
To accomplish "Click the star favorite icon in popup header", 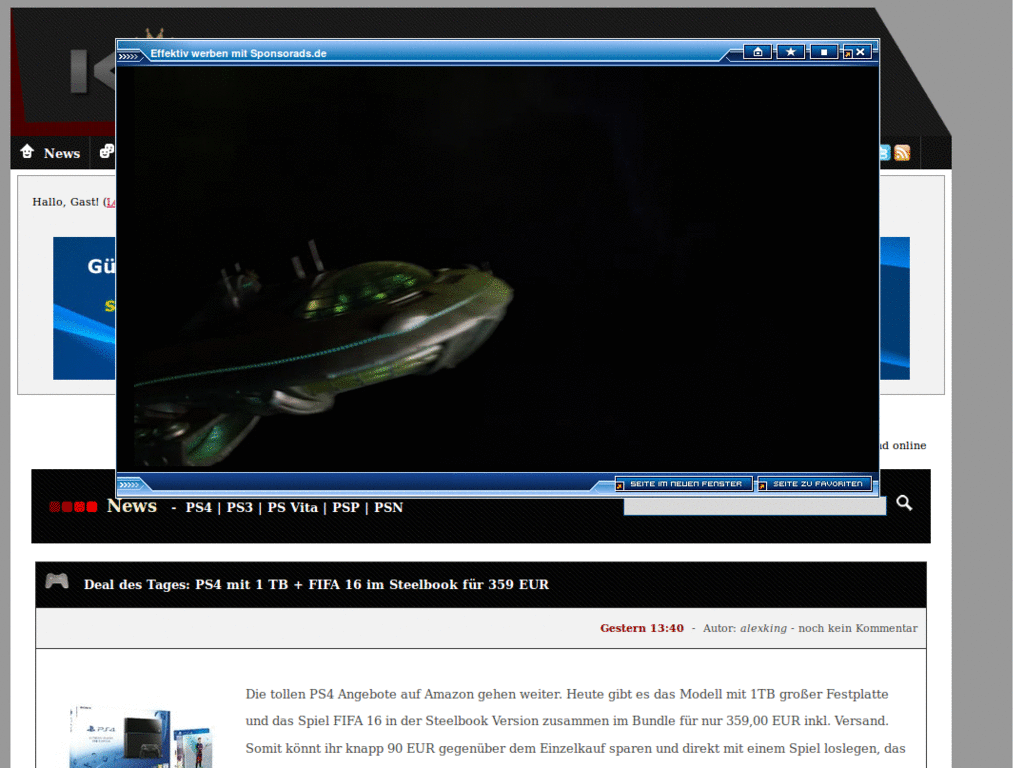I will pos(790,52).
